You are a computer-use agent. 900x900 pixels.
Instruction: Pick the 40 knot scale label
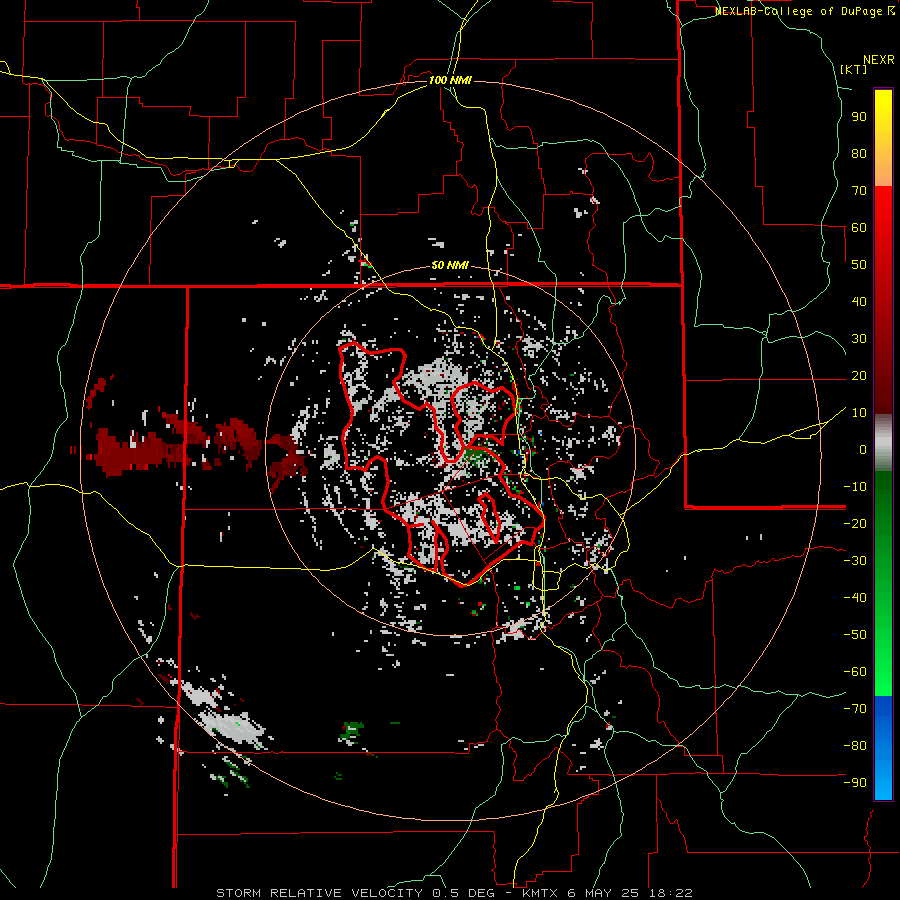pyautogui.click(x=859, y=301)
